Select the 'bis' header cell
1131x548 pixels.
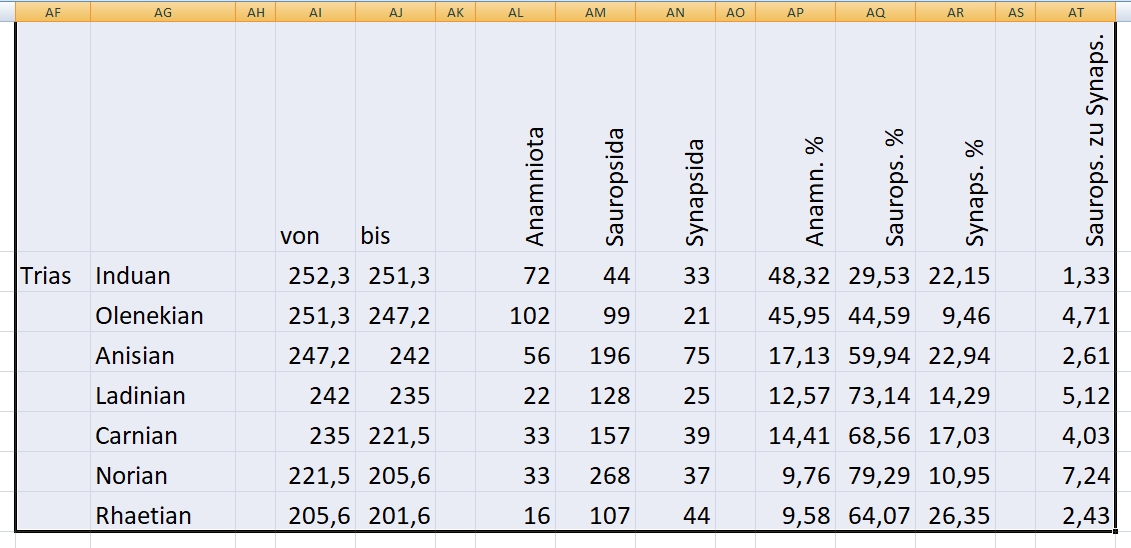point(376,236)
